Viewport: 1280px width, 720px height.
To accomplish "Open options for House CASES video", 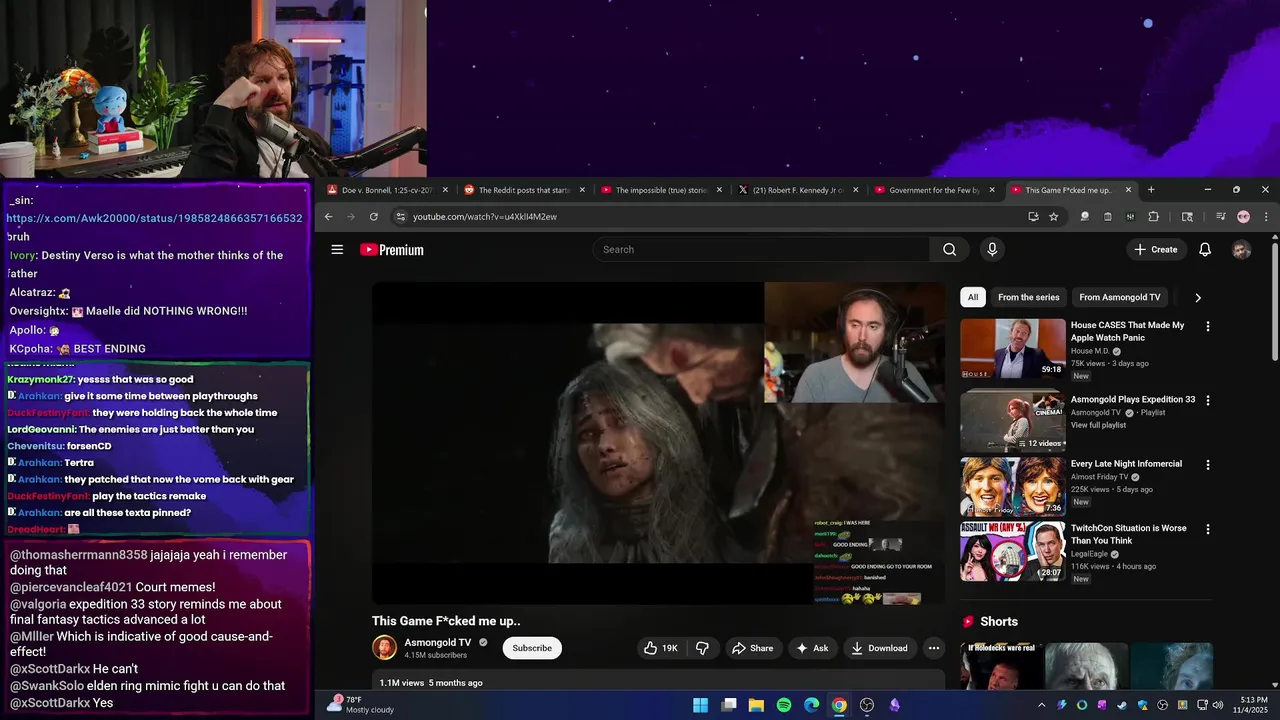I will click(1207, 326).
